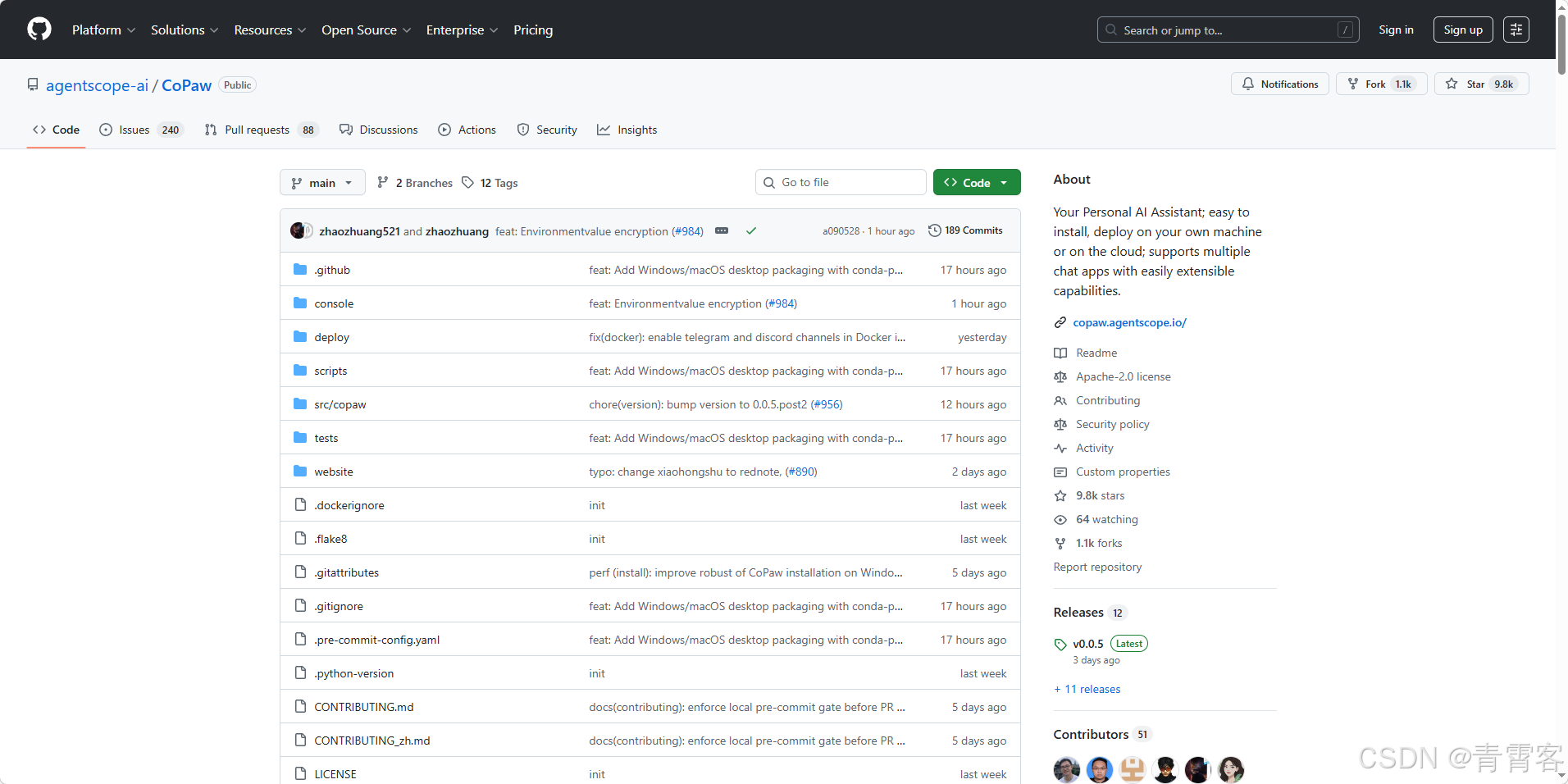This screenshot has height=784, width=1568.
Task: Click the Search or jump to field
Action: pos(1228,30)
